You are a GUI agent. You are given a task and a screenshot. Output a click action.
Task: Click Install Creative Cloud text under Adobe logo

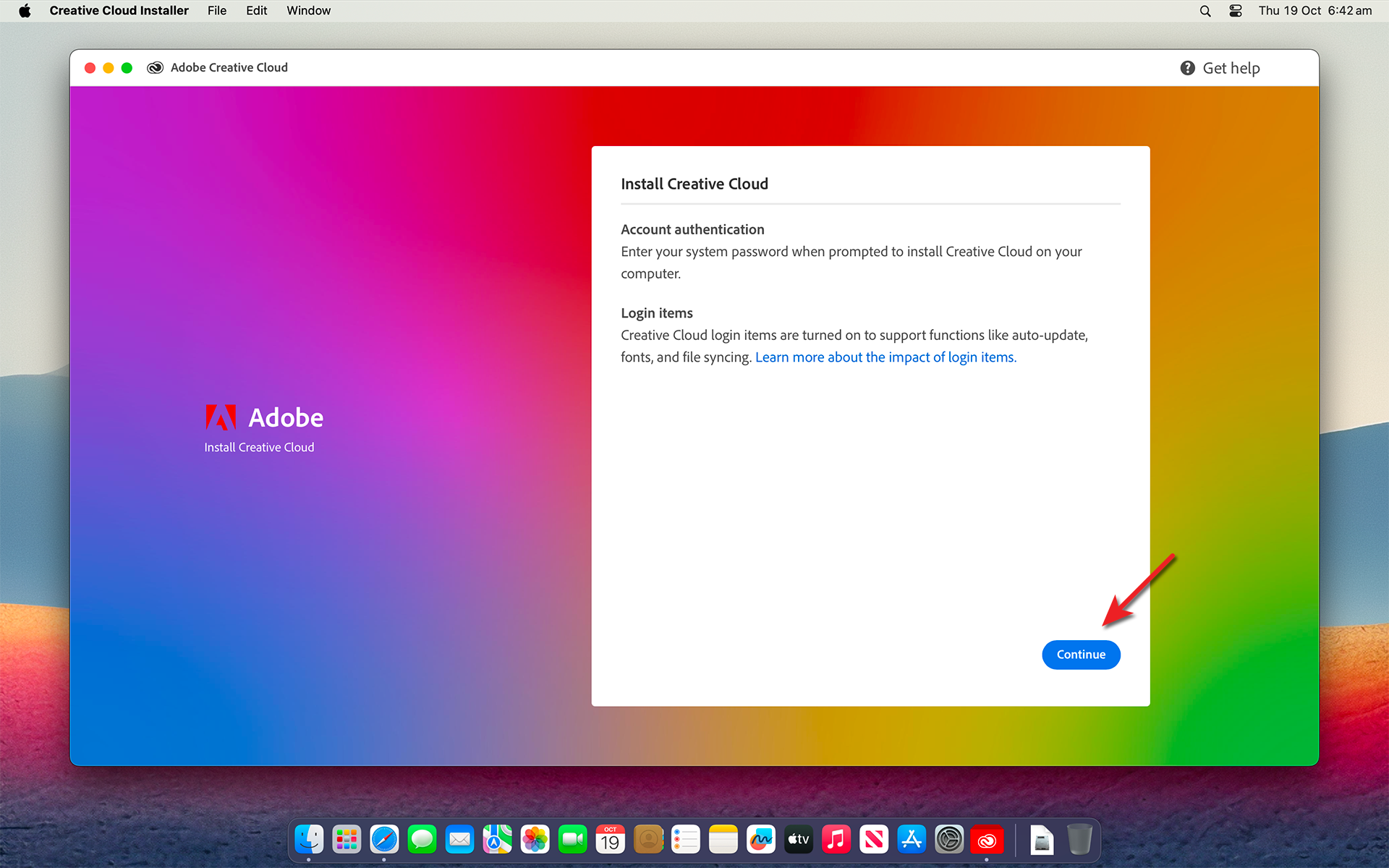259,447
